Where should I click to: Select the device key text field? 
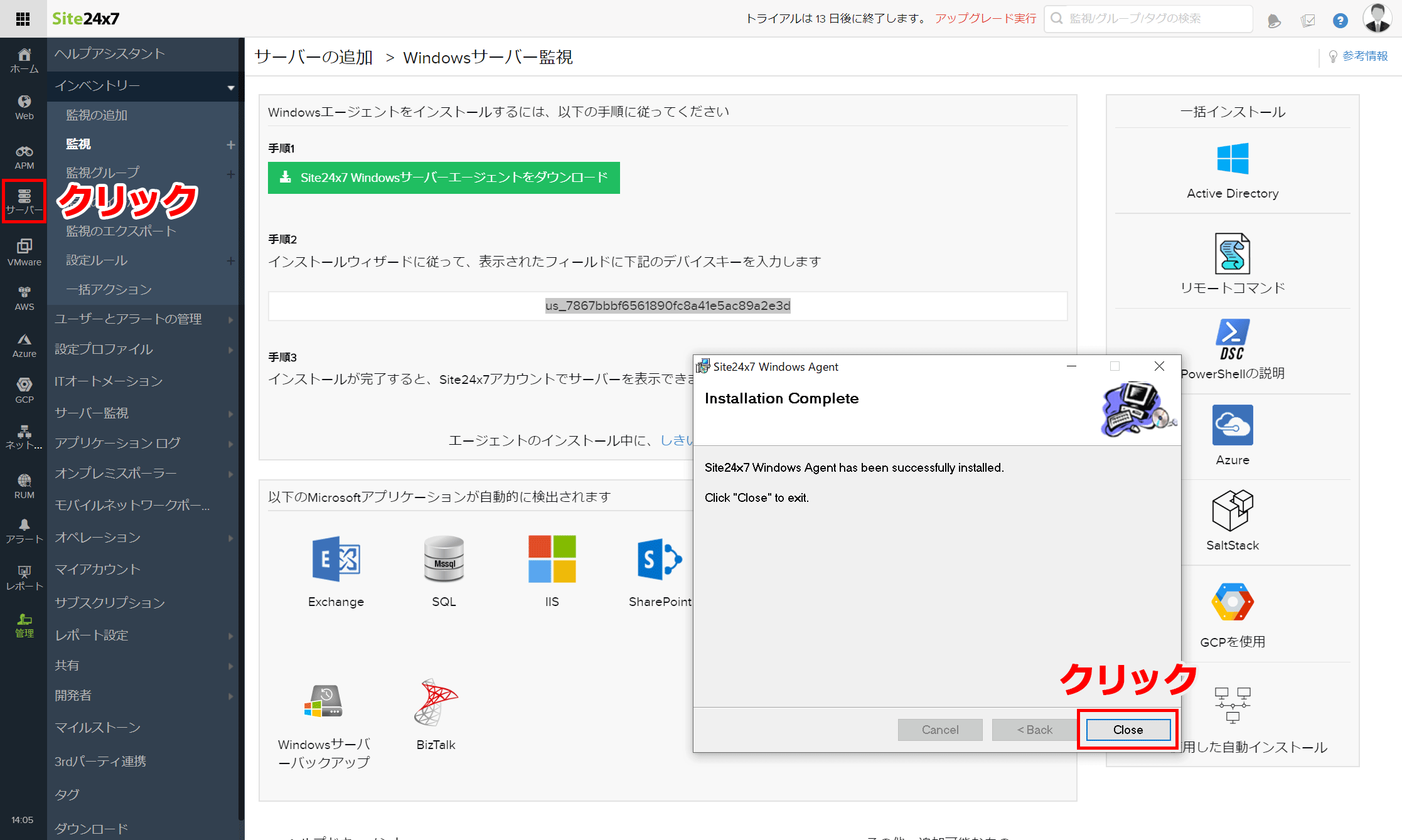click(668, 306)
